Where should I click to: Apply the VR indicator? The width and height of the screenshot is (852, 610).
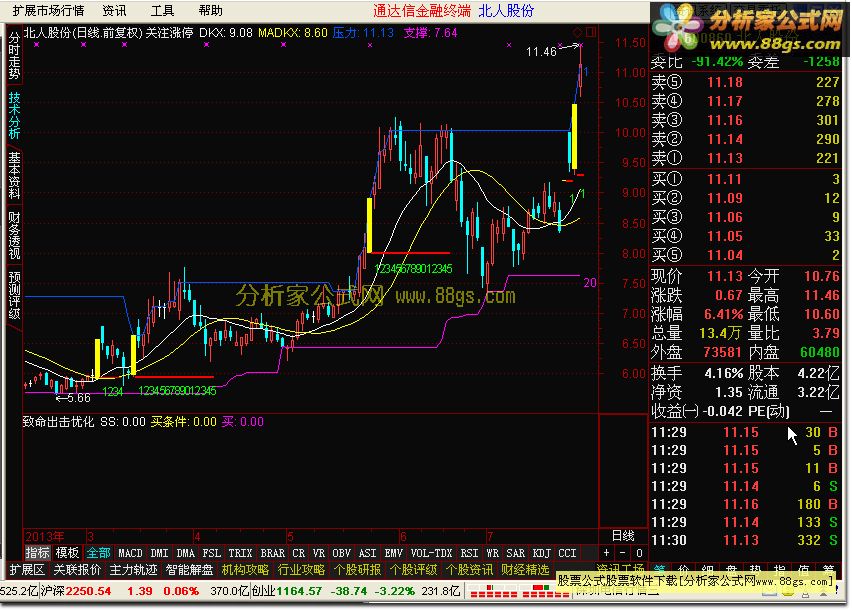pyautogui.click(x=318, y=553)
